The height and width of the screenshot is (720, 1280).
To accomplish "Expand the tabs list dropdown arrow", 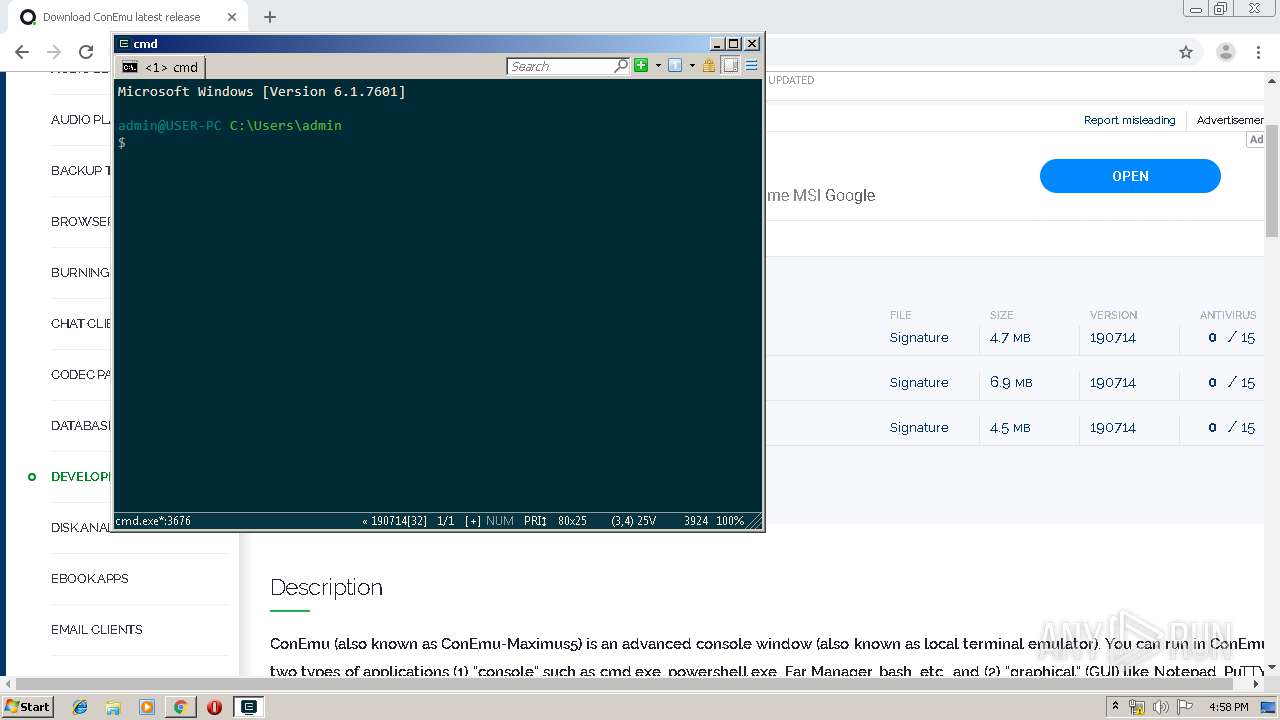I will click(x=692, y=66).
